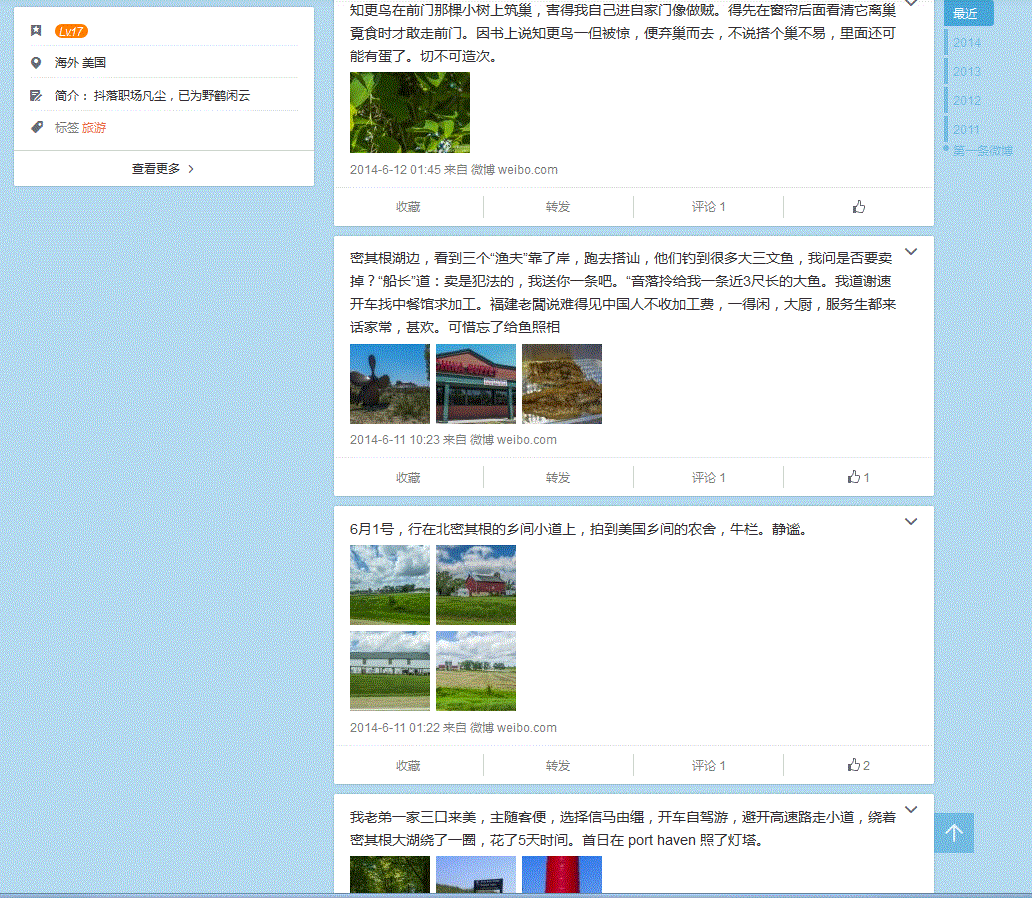Jump to 2013 in the timeline

click(967, 72)
